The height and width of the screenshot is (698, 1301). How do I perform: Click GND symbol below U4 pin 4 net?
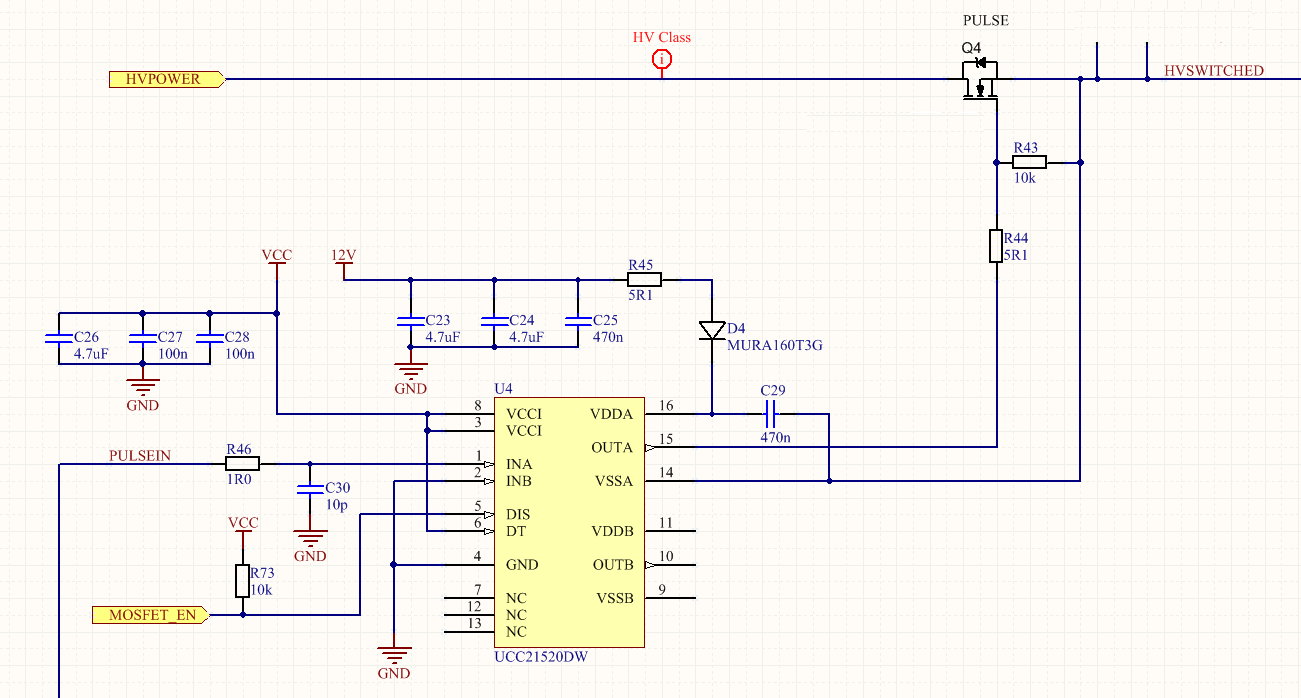(x=394, y=656)
